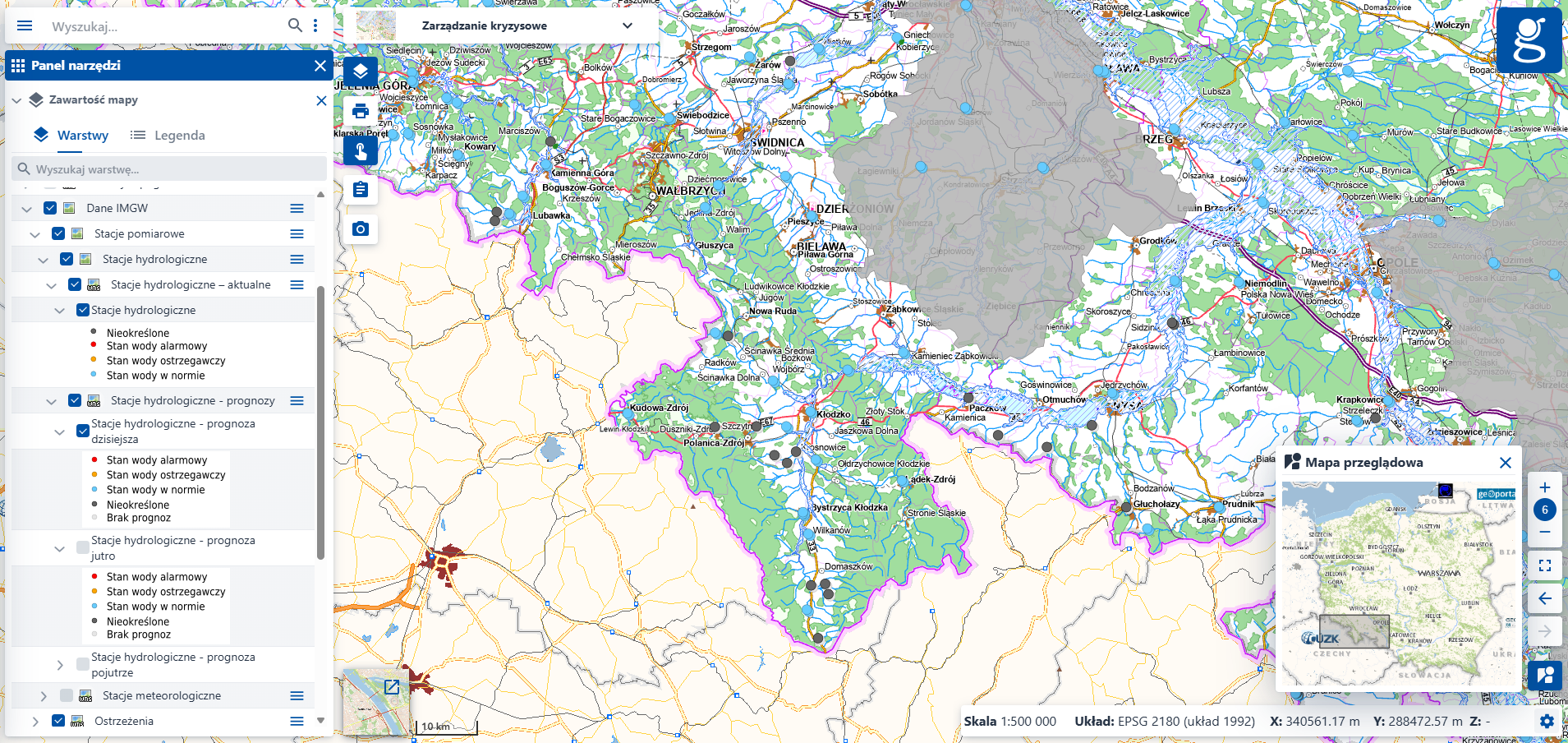
Task: Select the print tool
Action: [x=360, y=111]
